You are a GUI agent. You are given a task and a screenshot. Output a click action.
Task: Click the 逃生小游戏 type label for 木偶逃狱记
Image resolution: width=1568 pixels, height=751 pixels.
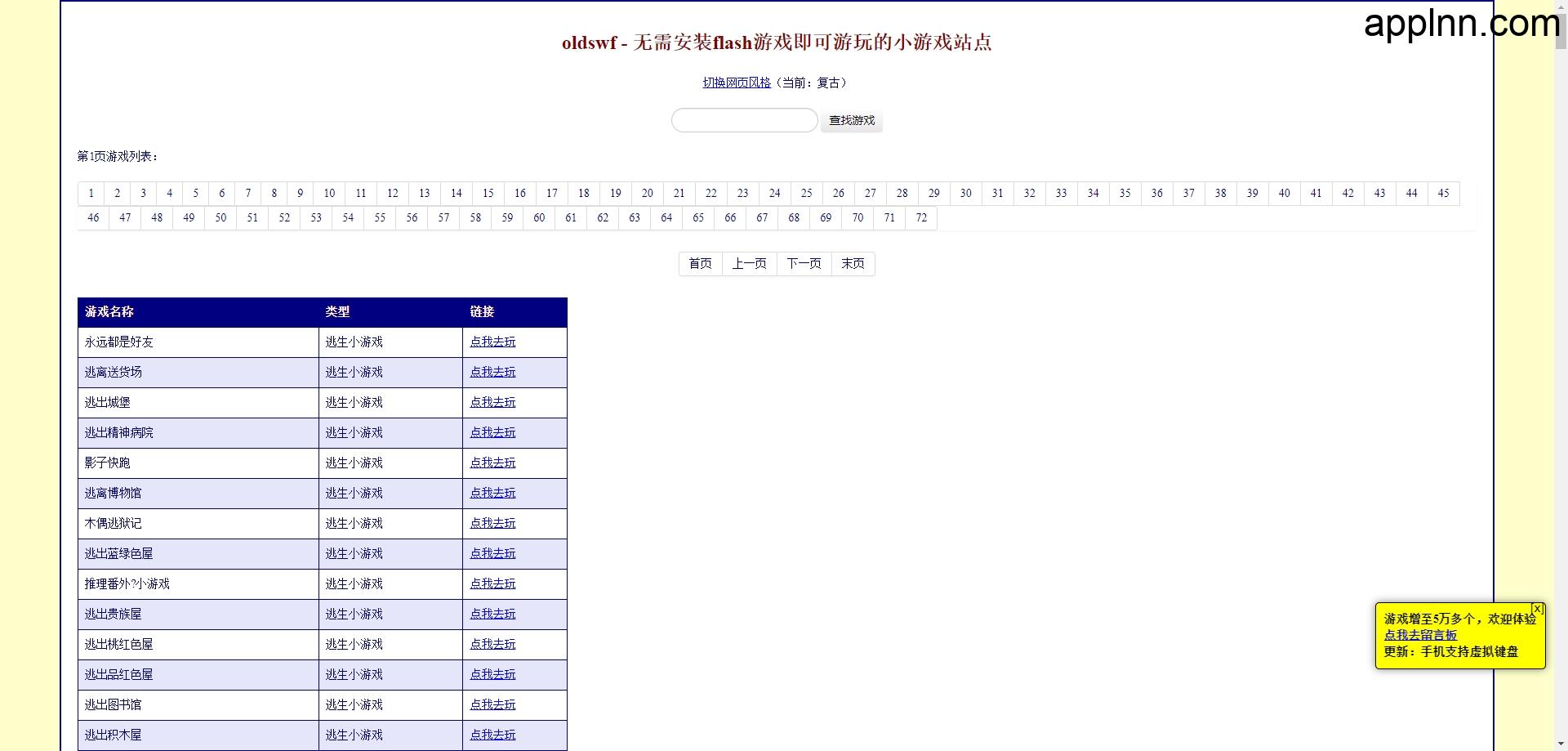coord(354,523)
